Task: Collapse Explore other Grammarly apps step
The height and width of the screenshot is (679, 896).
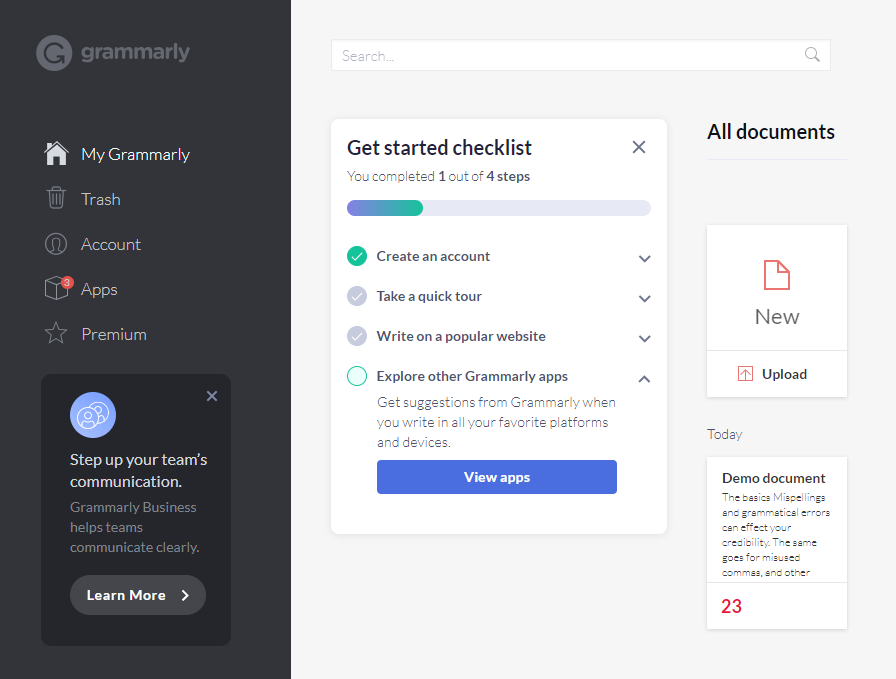Action: [x=645, y=378]
